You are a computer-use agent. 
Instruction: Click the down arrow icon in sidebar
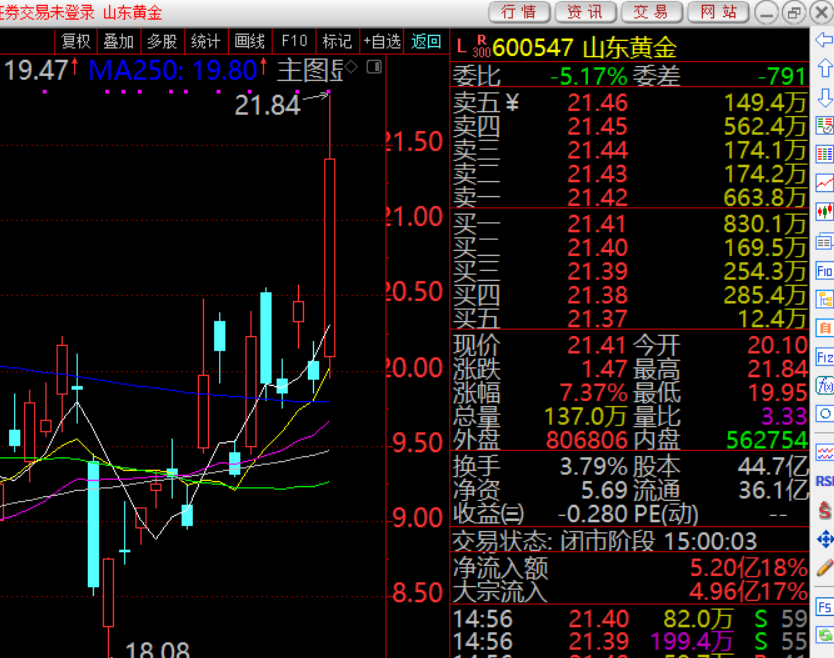coord(824,98)
